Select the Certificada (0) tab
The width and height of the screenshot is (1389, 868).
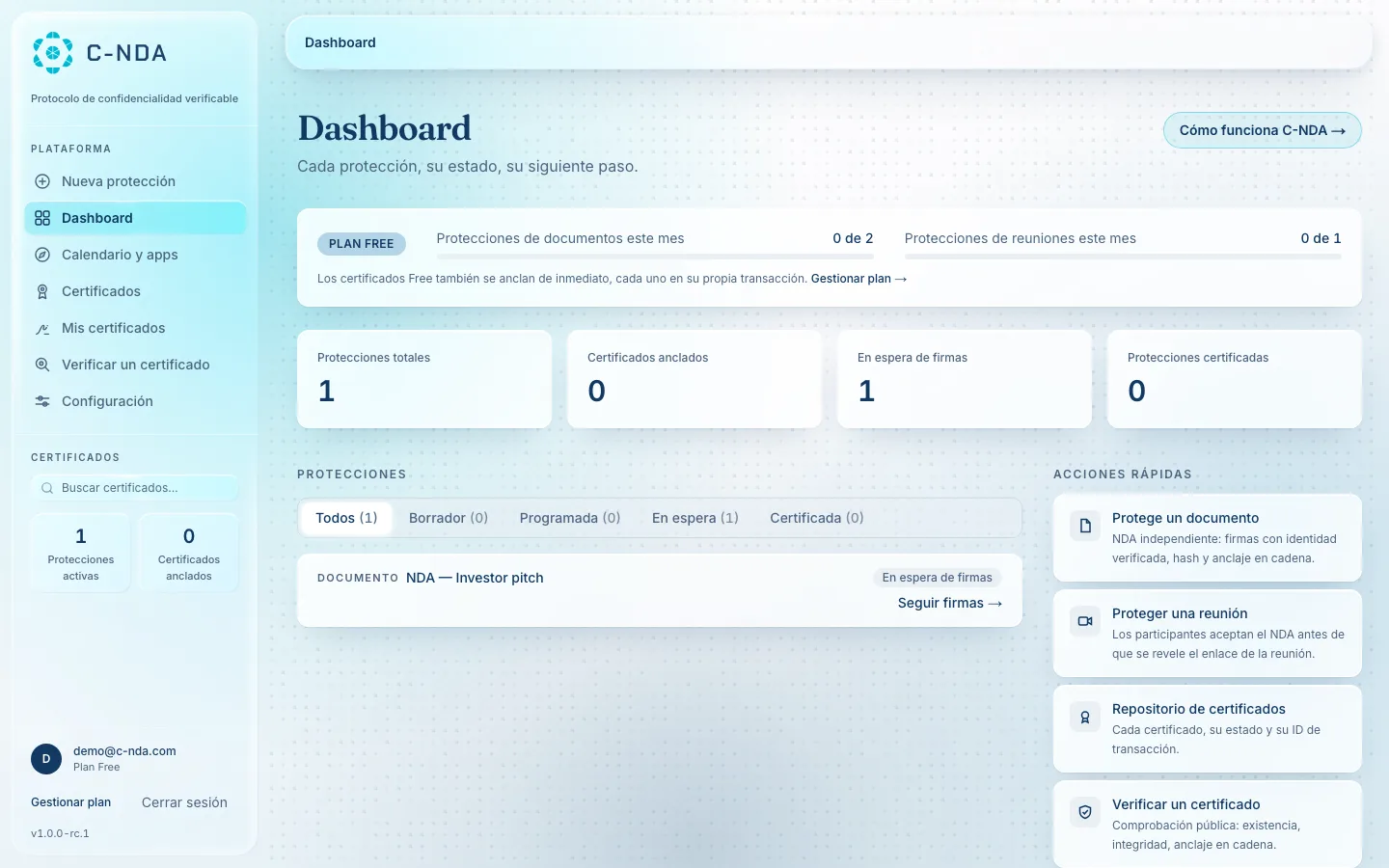click(817, 518)
